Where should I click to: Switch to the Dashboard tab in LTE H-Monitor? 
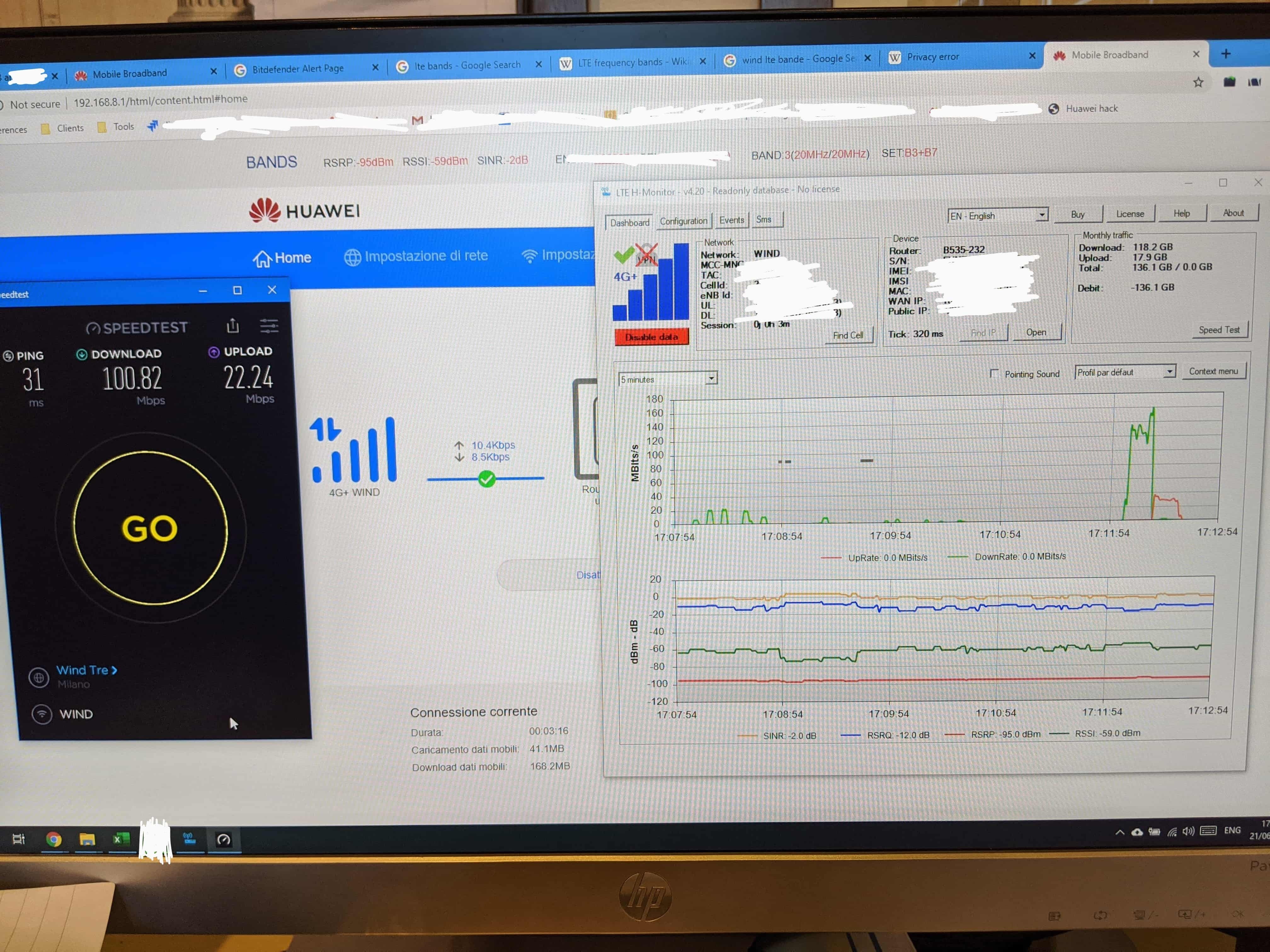[629, 223]
